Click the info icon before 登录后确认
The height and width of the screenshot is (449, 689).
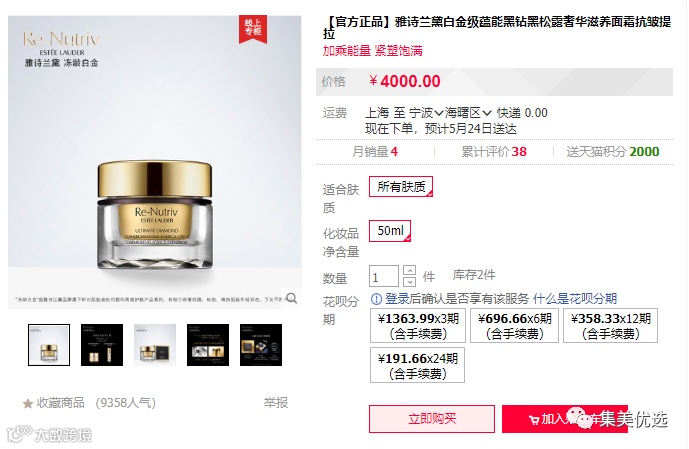376,299
